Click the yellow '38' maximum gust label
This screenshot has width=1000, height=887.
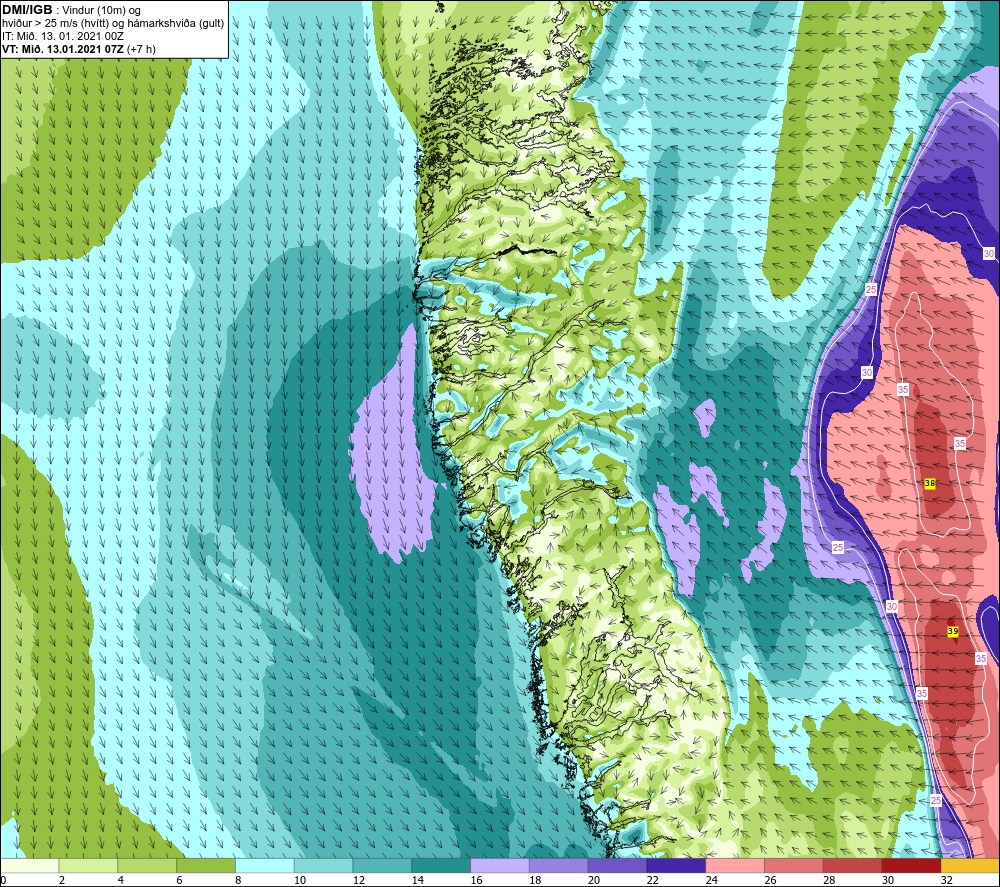click(930, 483)
